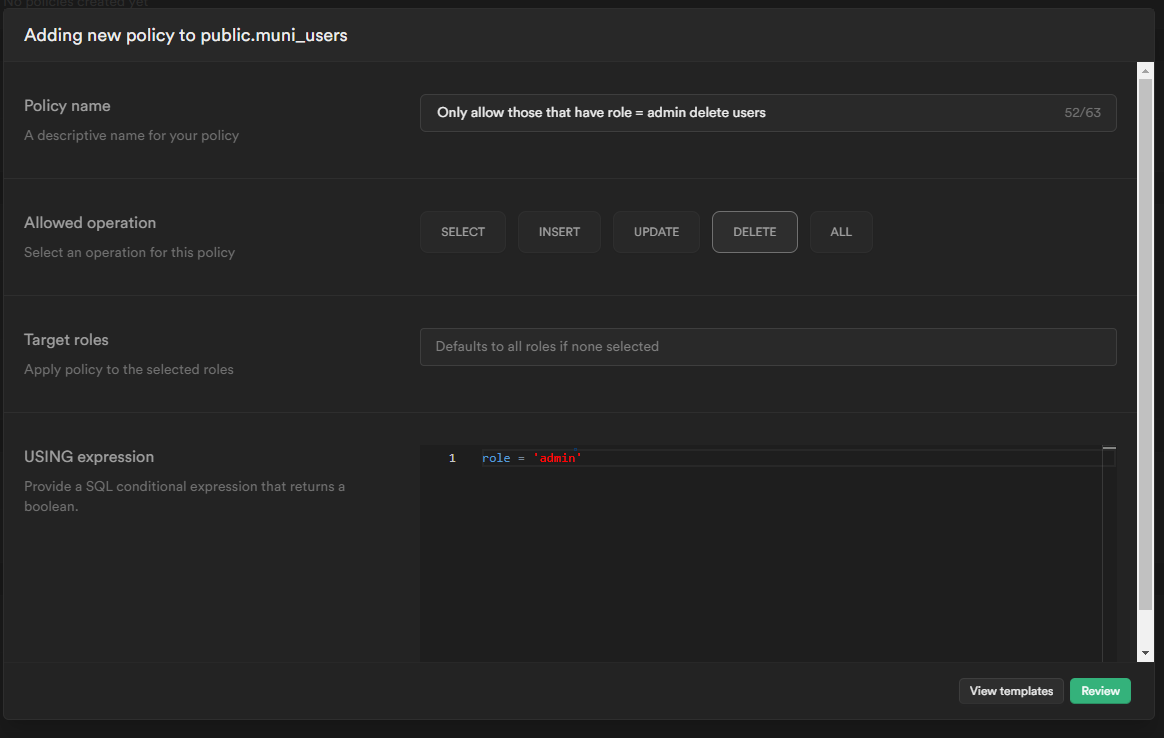Click the 'admin' string in the expression
The image size is (1164, 738).
tap(558, 458)
